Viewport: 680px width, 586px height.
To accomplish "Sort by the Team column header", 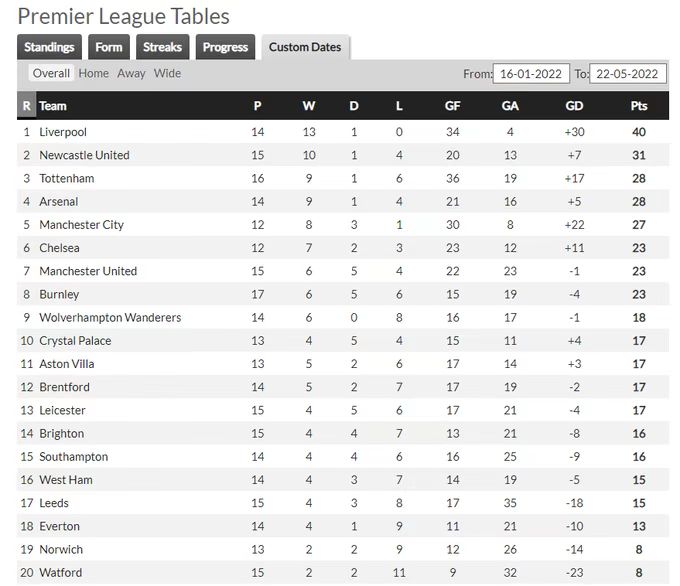I will coord(53,106).
